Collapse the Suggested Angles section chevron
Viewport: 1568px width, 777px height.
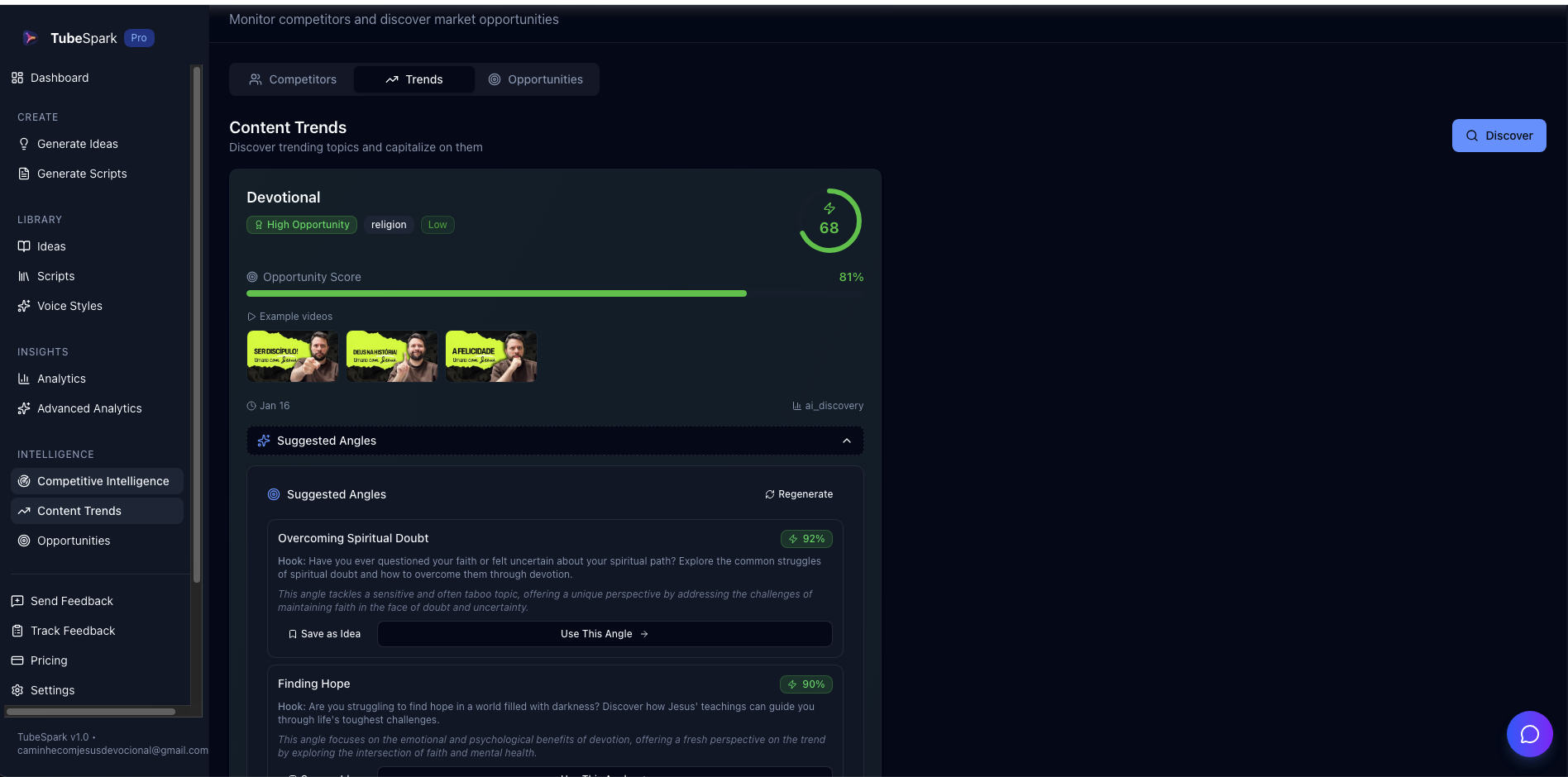[847, 441]
